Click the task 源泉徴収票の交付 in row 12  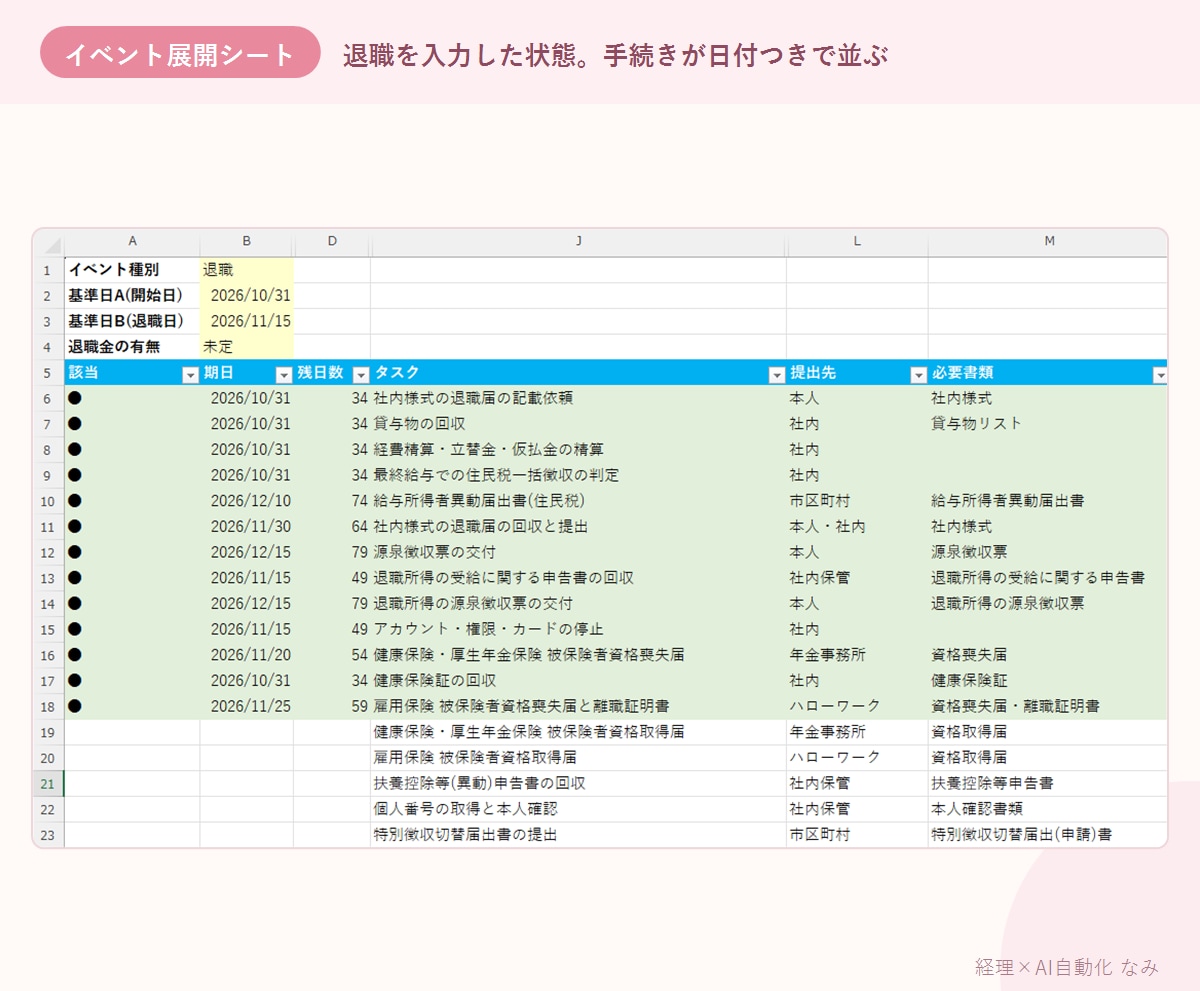(434, 552)
